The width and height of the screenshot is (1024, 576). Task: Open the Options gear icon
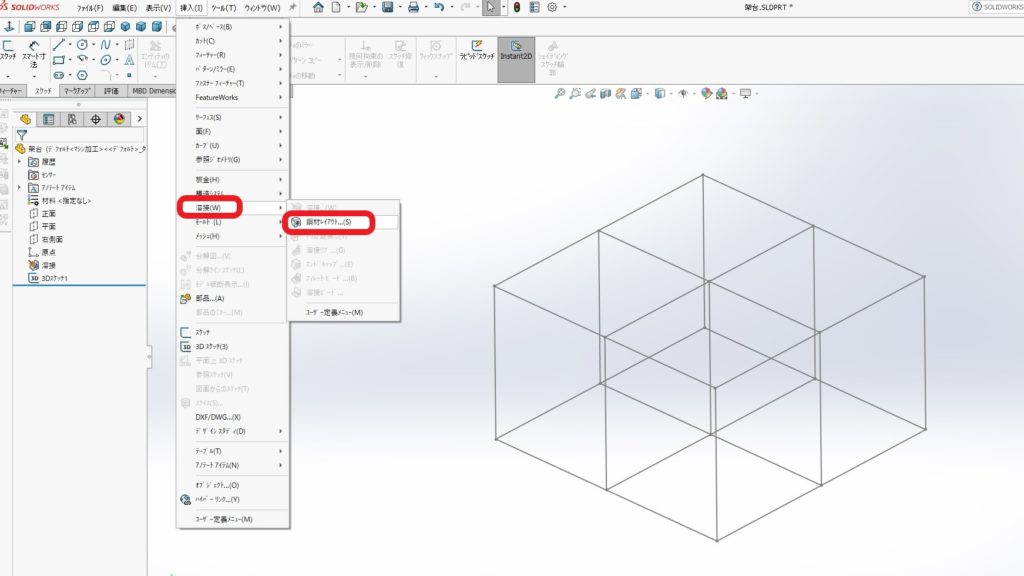tap(551, 7)
